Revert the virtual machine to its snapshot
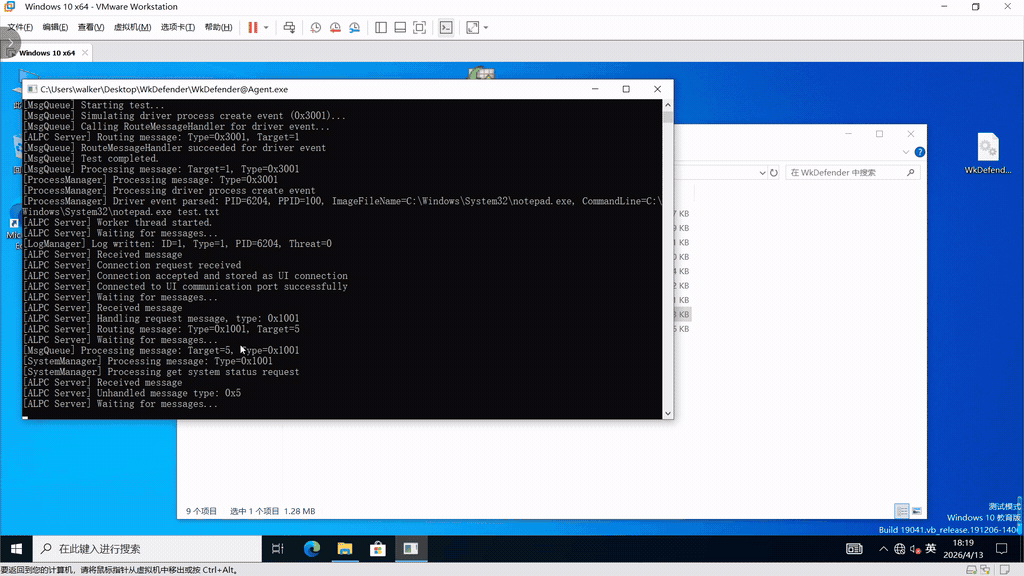The image size is (1024, 576). click(335, 27)
